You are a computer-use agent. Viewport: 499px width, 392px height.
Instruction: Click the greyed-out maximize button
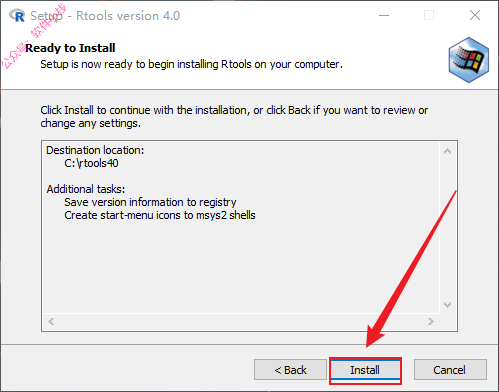[x=429, y=15]
